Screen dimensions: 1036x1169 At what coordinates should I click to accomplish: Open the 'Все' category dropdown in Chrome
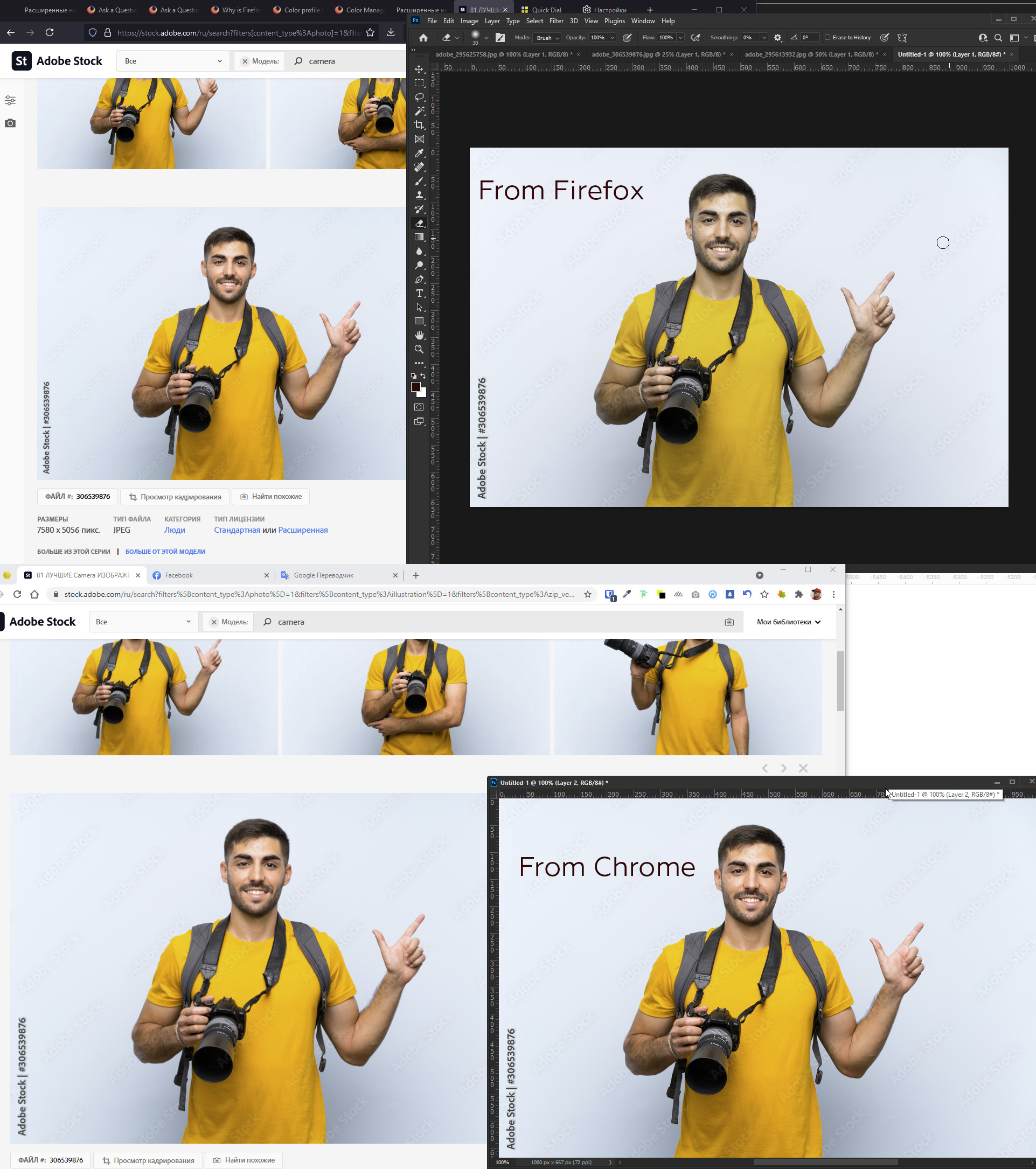click(144, 622)
